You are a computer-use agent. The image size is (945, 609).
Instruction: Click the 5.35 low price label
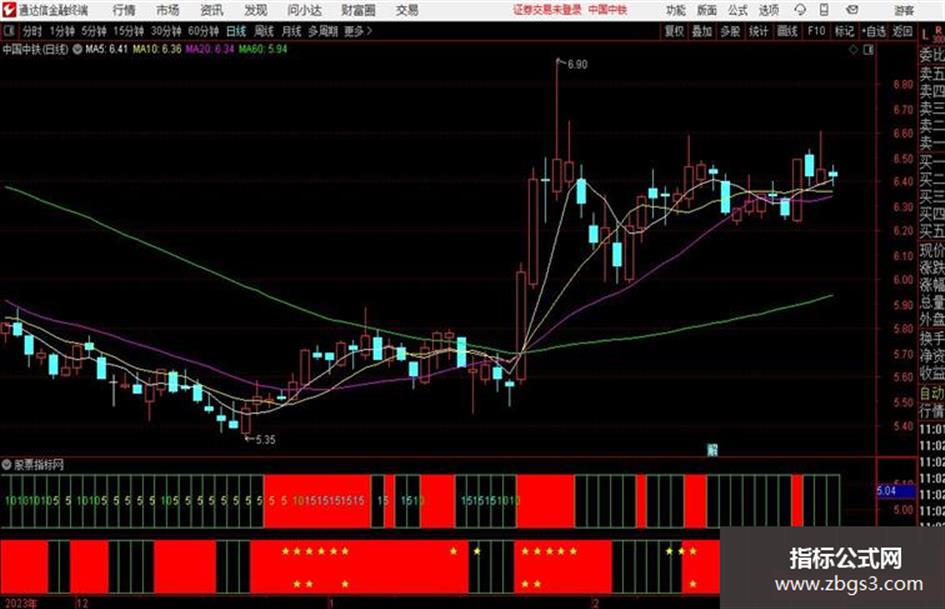[x=265, y=440]
